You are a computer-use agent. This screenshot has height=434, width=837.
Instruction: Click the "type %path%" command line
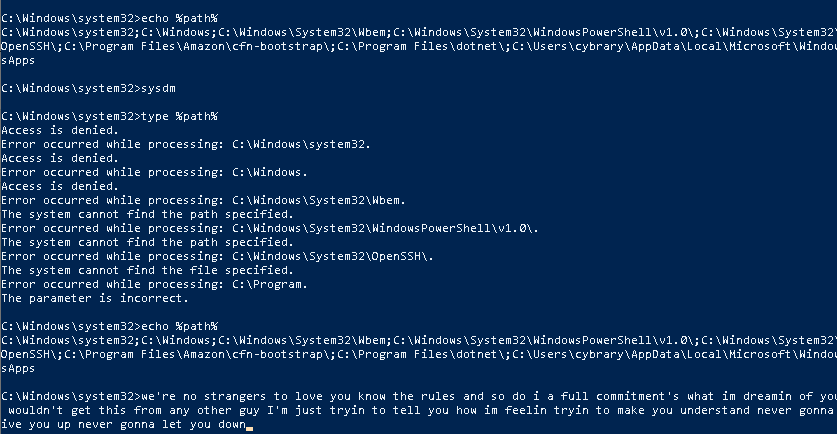[x=109, y=116]
